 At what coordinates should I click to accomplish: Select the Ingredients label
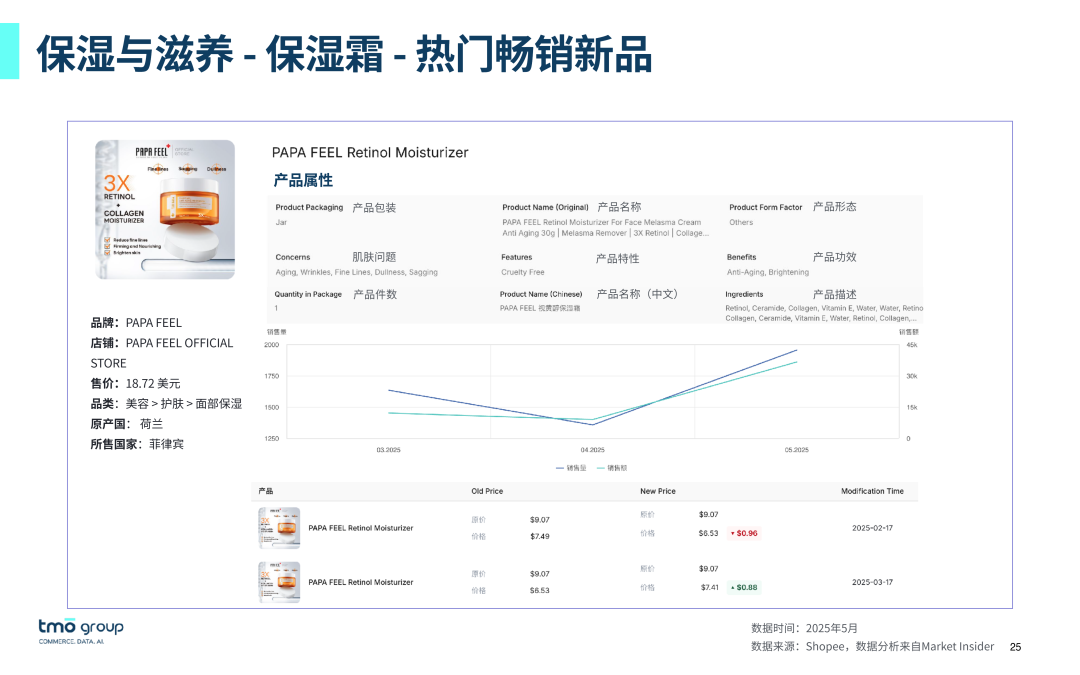(x=744, y=295)
